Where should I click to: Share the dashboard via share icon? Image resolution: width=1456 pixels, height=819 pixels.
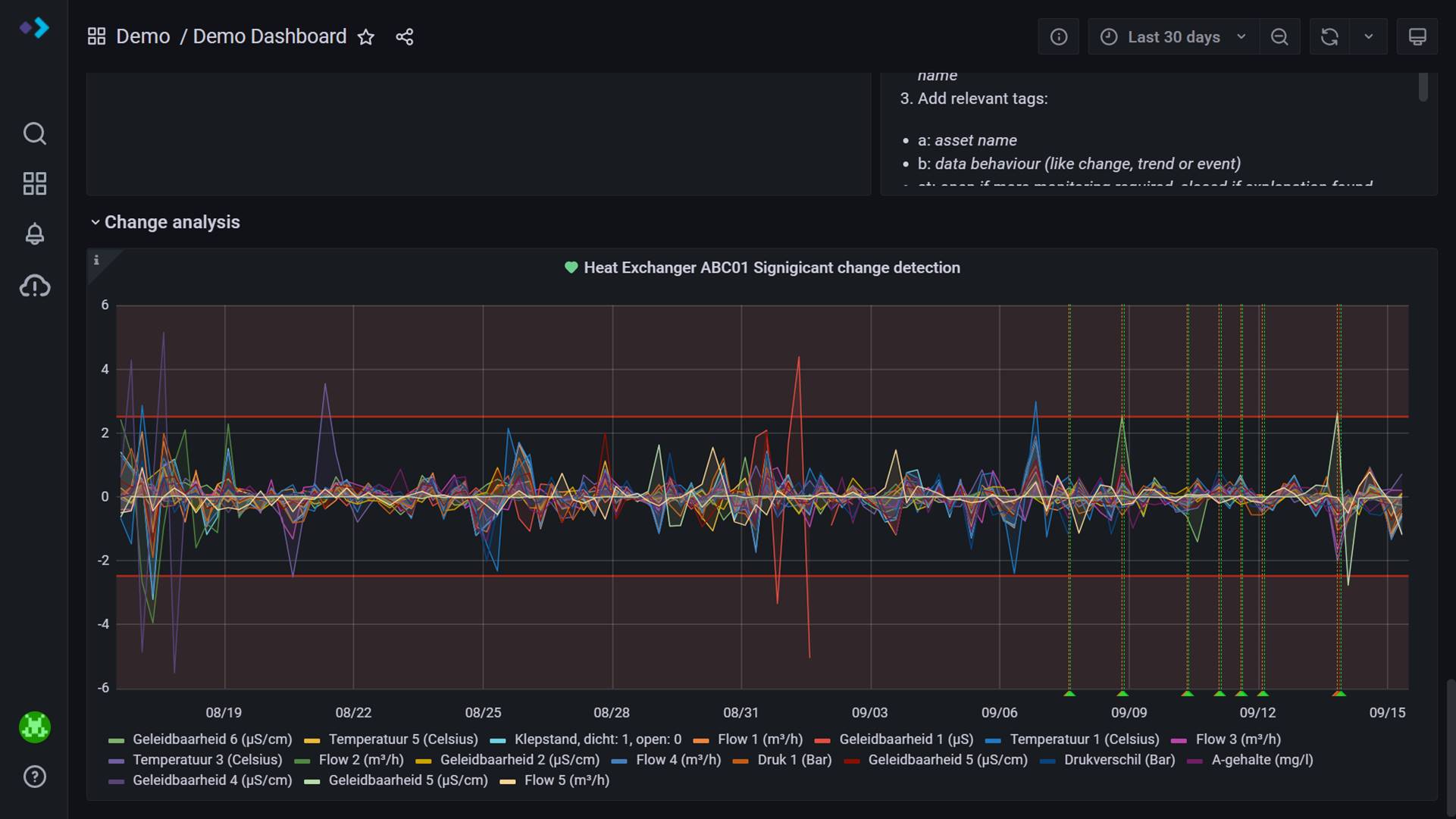(x=405, y=37)
